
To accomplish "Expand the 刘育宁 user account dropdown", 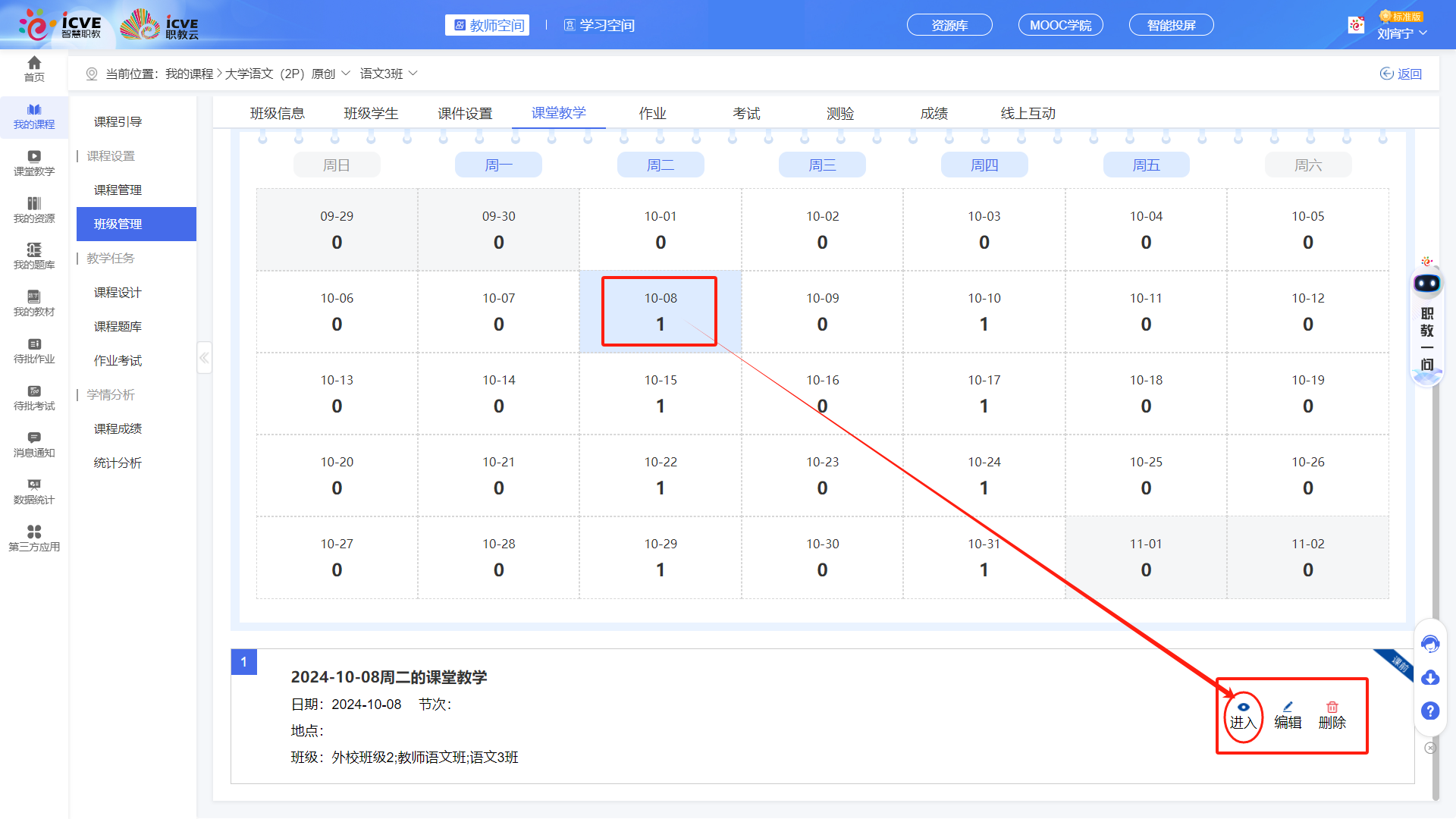I will pyautogui.click(x=1402, y=33).
